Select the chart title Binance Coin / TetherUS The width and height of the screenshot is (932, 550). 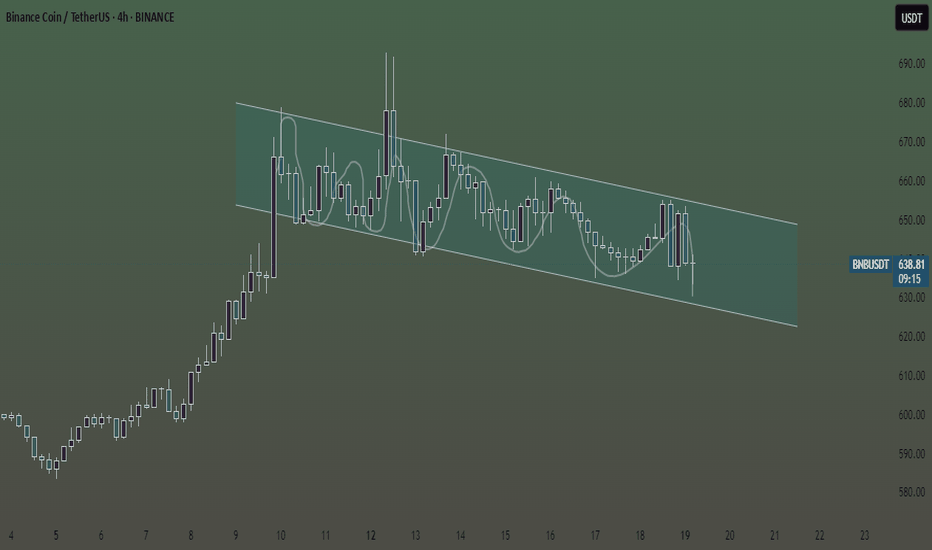(x=58, y=17)
